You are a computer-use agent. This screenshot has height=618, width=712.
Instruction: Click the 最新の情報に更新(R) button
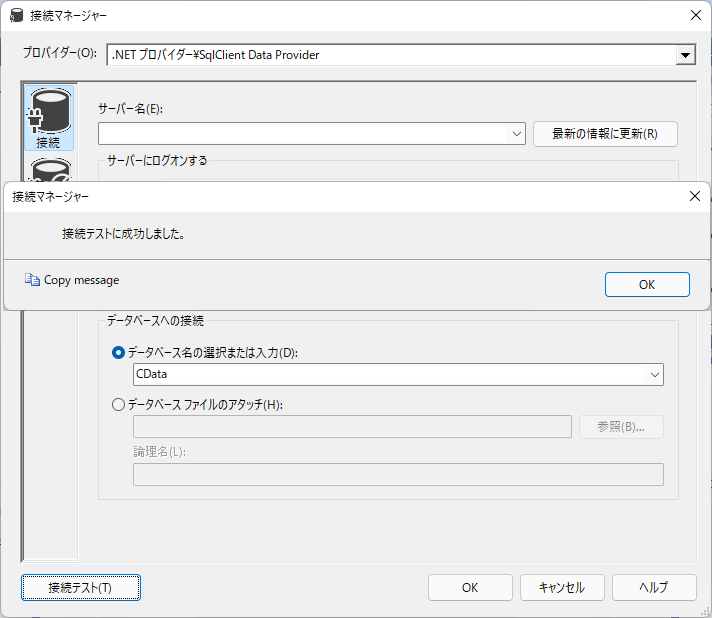pos(605,134)
